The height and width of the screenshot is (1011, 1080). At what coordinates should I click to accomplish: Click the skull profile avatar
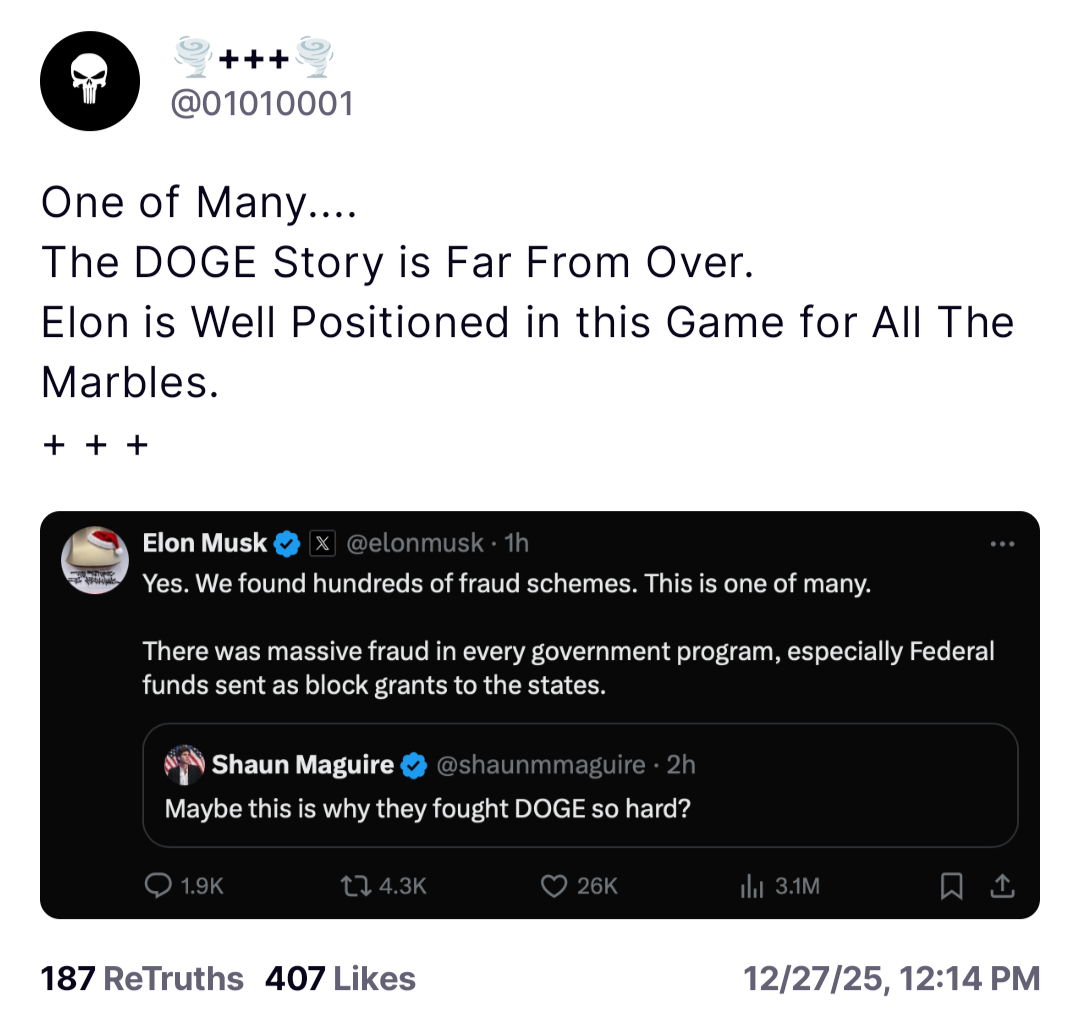[x=89, y=81]
